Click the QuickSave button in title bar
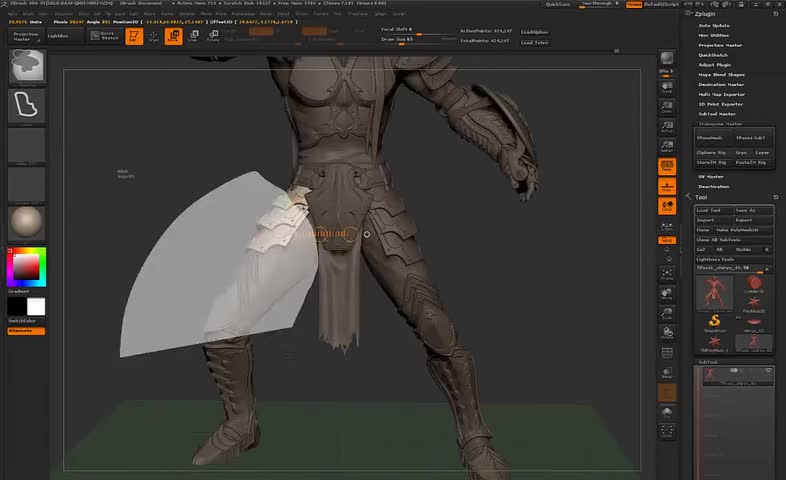Viewport: 786px width, 480px height. tap(557, 4)
